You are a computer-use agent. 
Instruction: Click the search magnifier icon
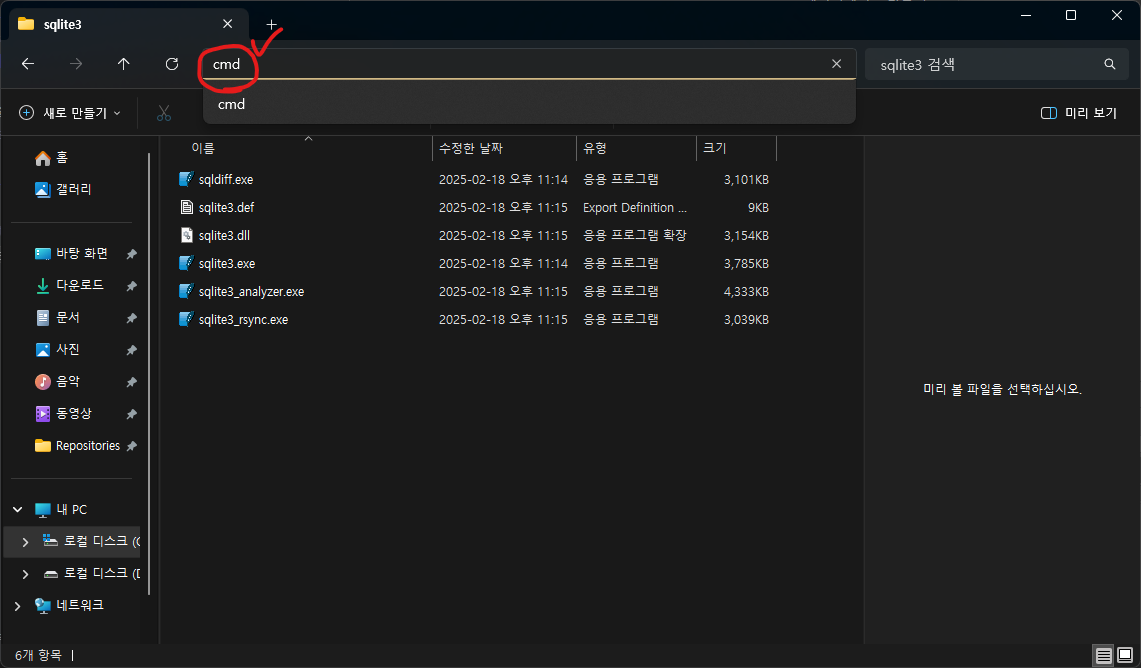[1109, 65]
